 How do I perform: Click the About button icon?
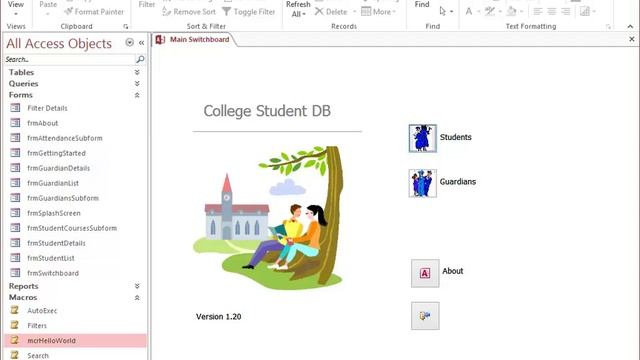point(425,273)
